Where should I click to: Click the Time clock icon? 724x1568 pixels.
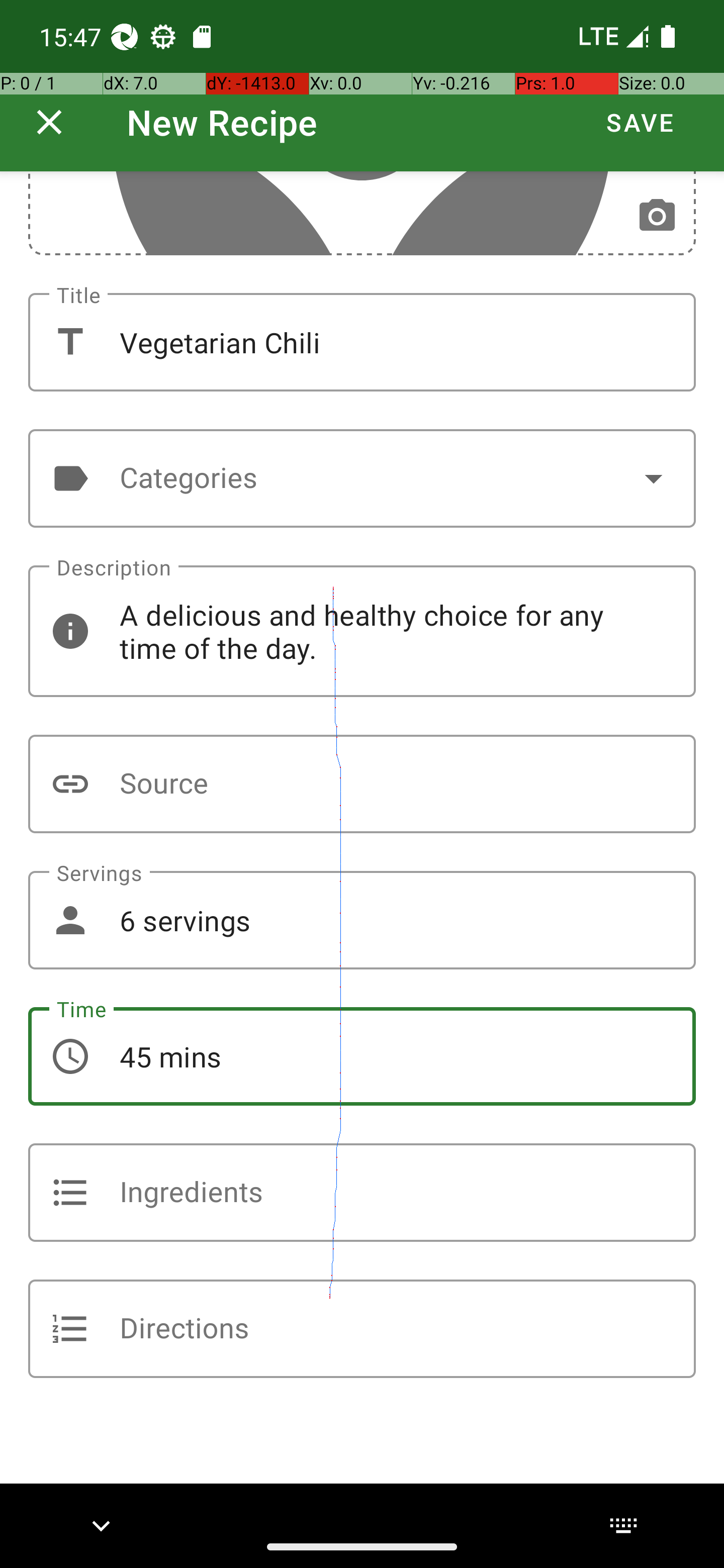pos(70,1057)
